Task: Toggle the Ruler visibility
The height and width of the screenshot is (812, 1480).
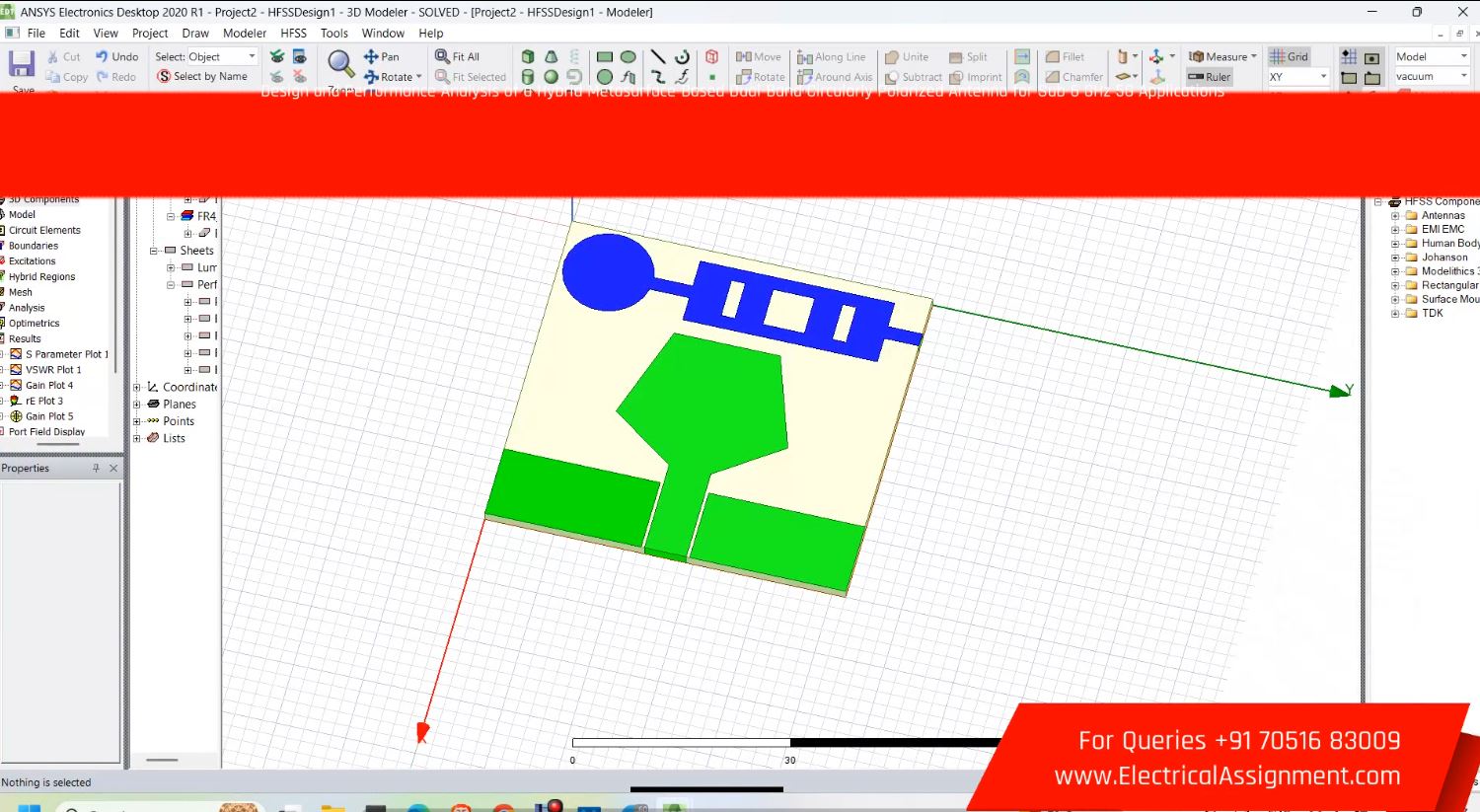Action: [1210, 77]
